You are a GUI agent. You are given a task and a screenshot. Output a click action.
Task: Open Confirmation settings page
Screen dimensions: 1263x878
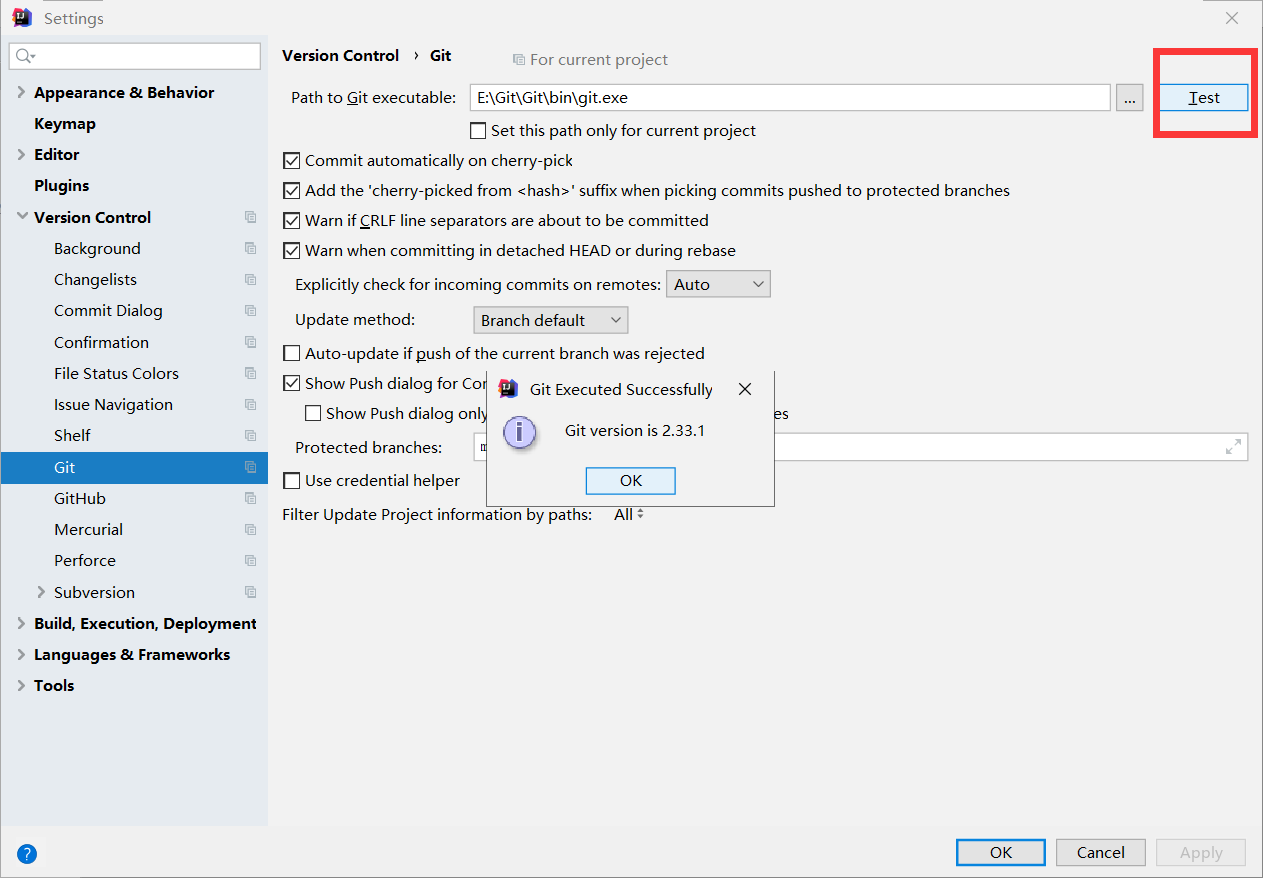(x=101, y=342)
